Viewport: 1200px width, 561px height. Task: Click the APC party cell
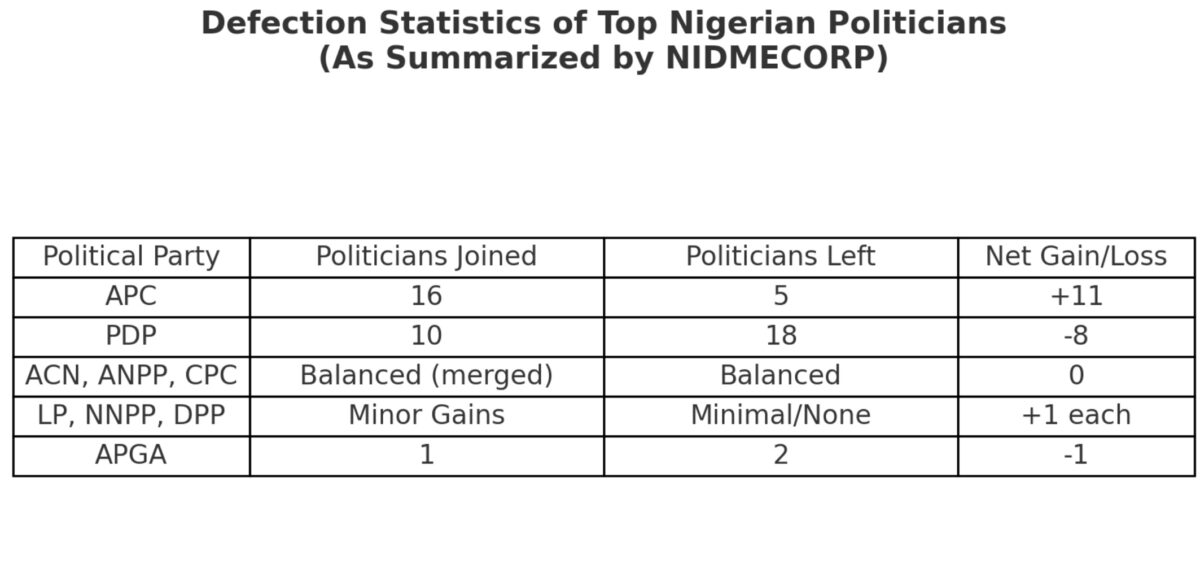click(x=131, y=297)
